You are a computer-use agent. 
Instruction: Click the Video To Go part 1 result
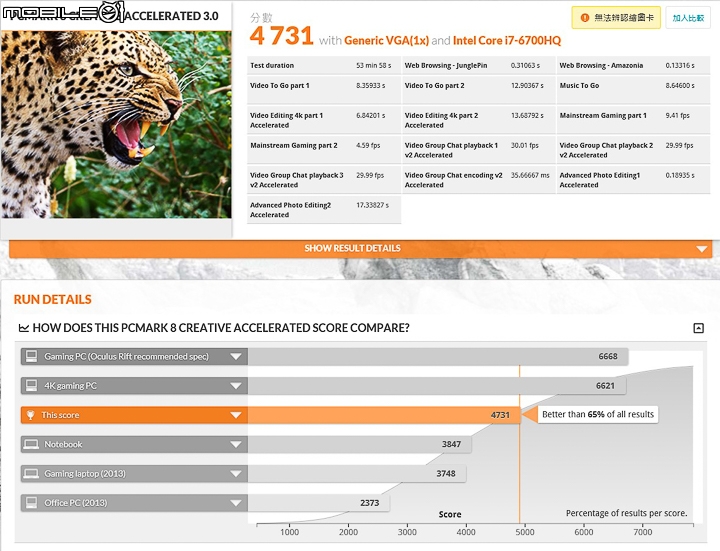[x=324, y=90]
